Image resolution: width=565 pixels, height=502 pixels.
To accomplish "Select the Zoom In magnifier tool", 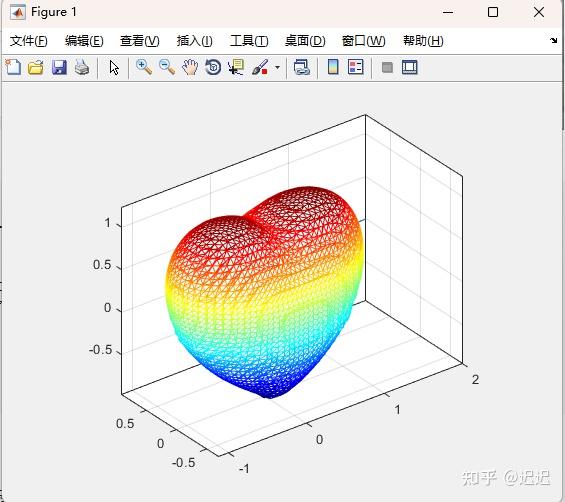I will pyautogui.click(x=144, y=67).
